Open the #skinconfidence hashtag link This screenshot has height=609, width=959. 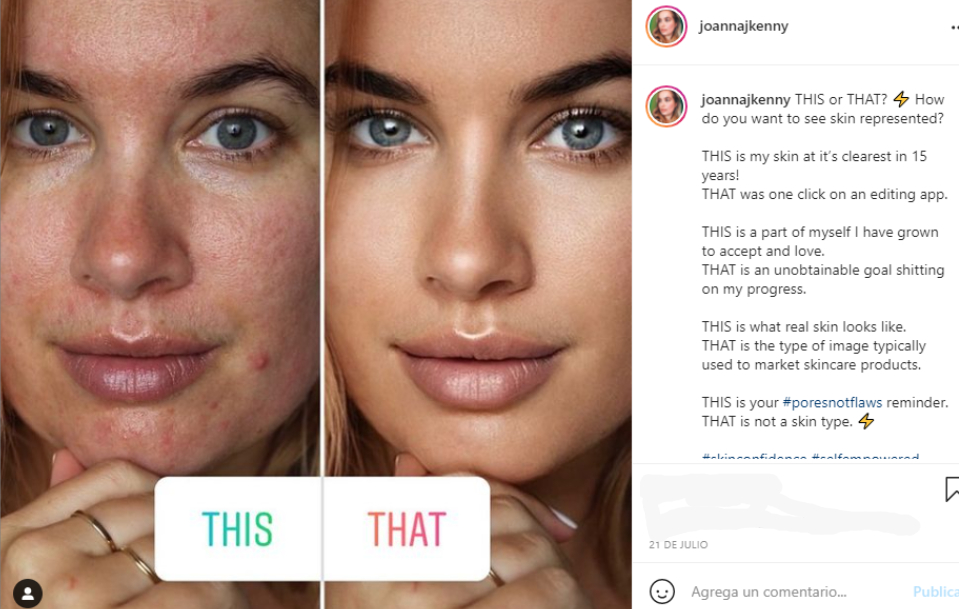point(754,457)
